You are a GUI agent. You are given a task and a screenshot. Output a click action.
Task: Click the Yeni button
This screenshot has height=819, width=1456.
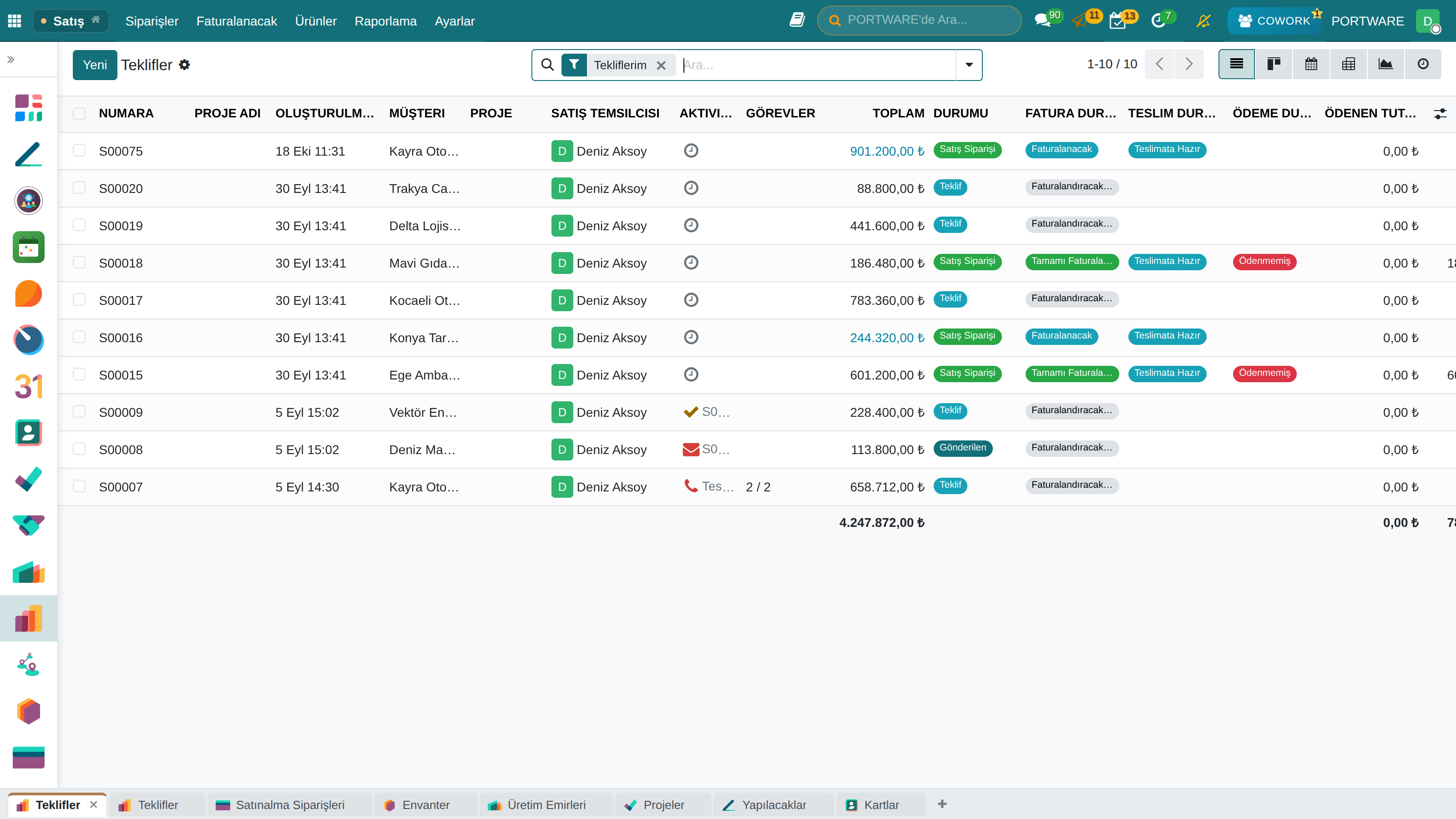(95, 65)
